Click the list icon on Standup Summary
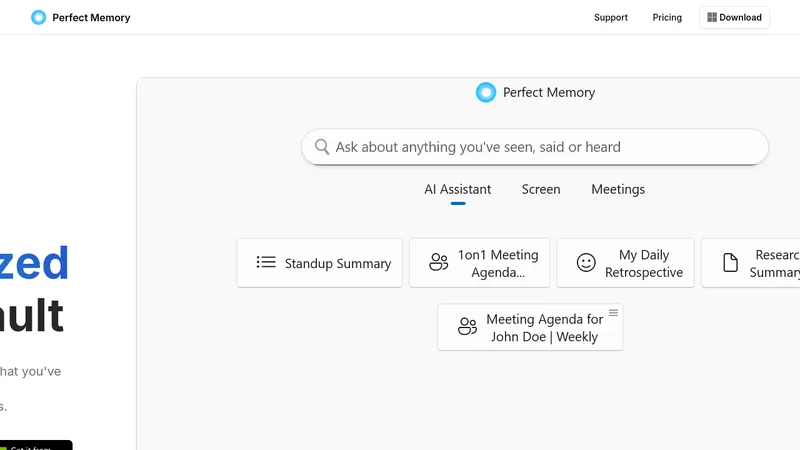The height and width of the screenshot is (450, 800). click(x=266, y=262)
